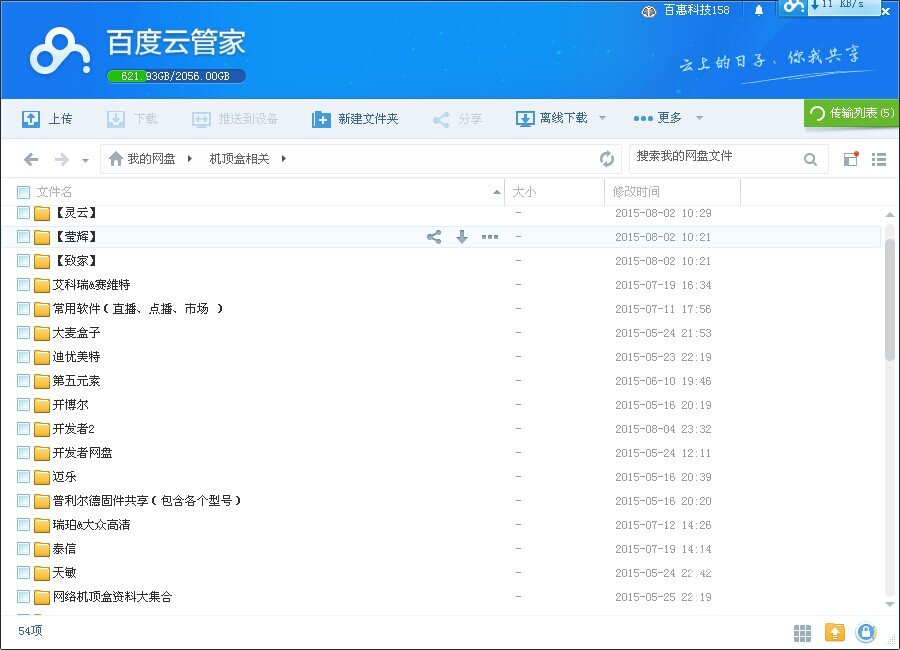Select the 开博尔 folder icon
The image size is (900, 650).
pos(41,405)
